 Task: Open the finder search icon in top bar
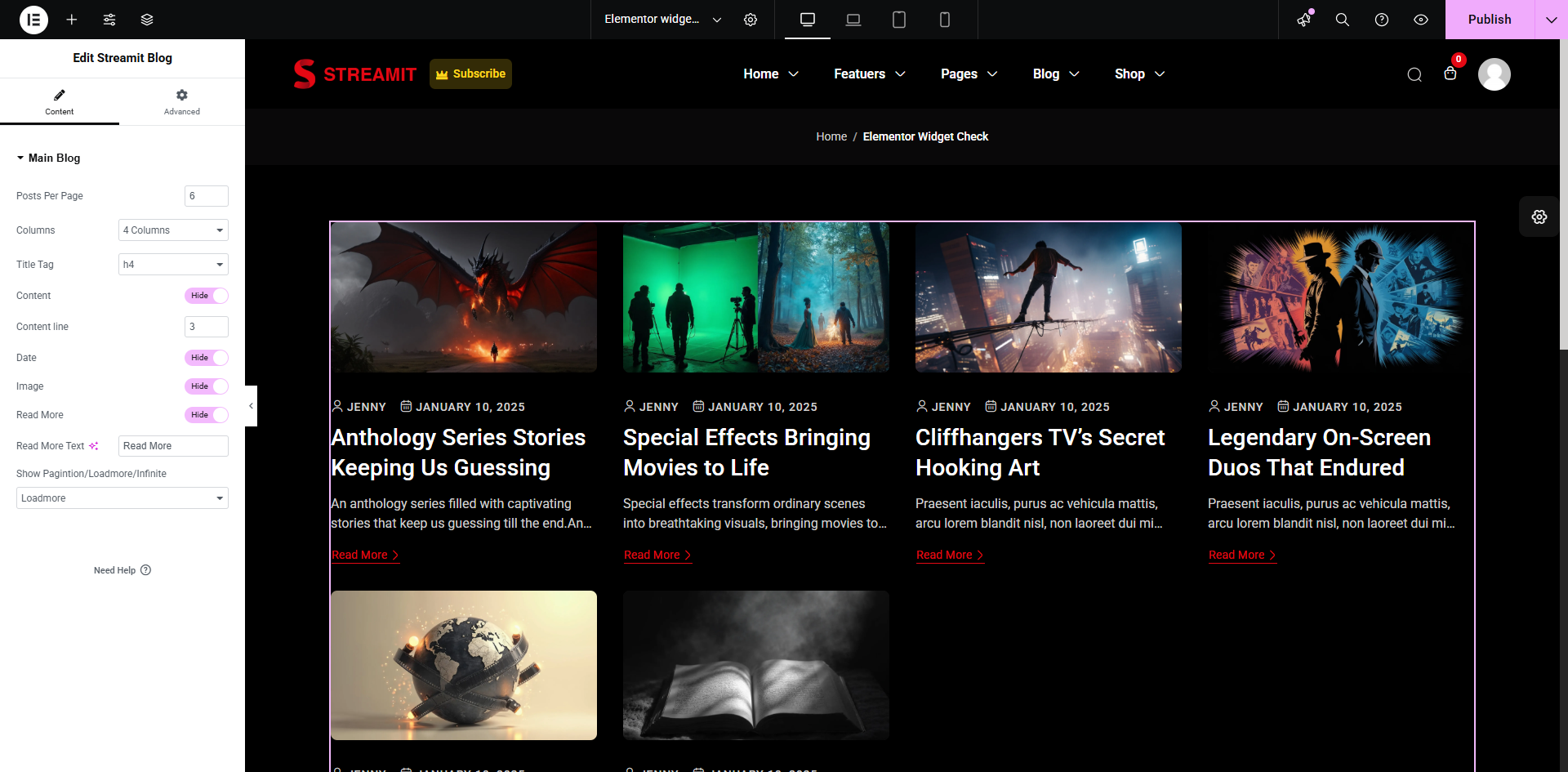tap(1343, 20)
